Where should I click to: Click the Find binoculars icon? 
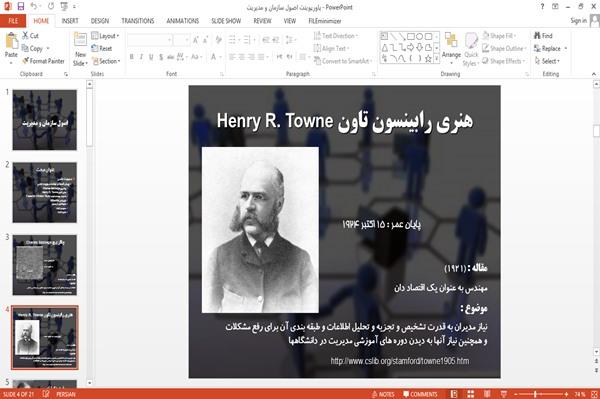537,36
